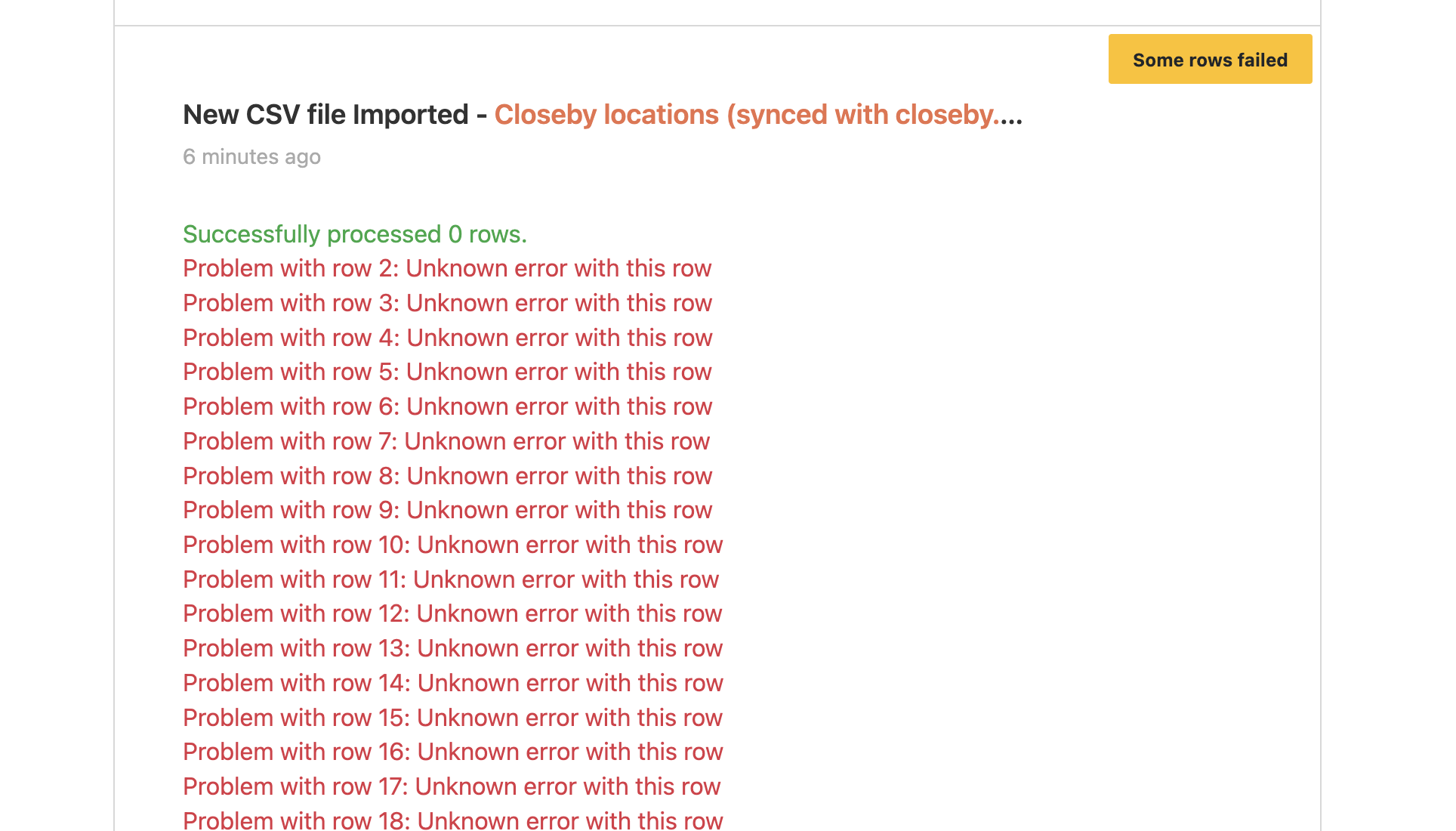This screenshot has height=831, width=1456.
Task: Select the Successfully processed 0 rows message
Action: [x=354, y=234]
